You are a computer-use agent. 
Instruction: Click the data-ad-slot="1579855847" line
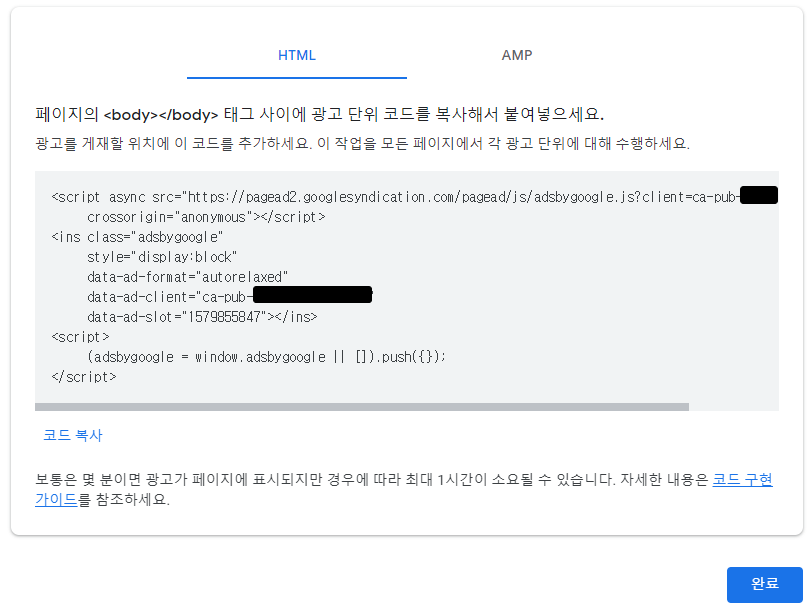click(202, 317)
